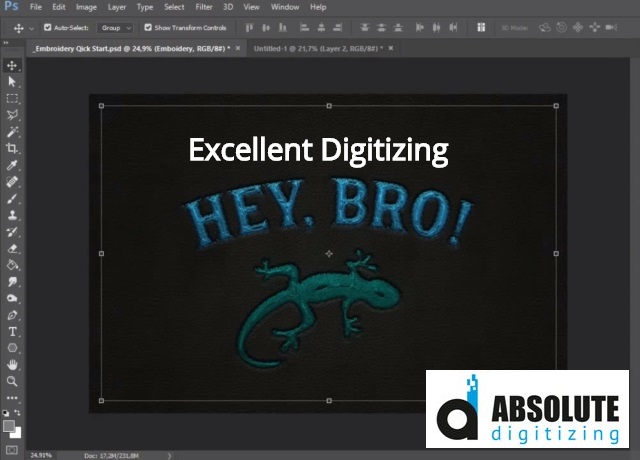Choose the Eyedropper tool
The image size is (640, 460).
[x=12, y=165]
